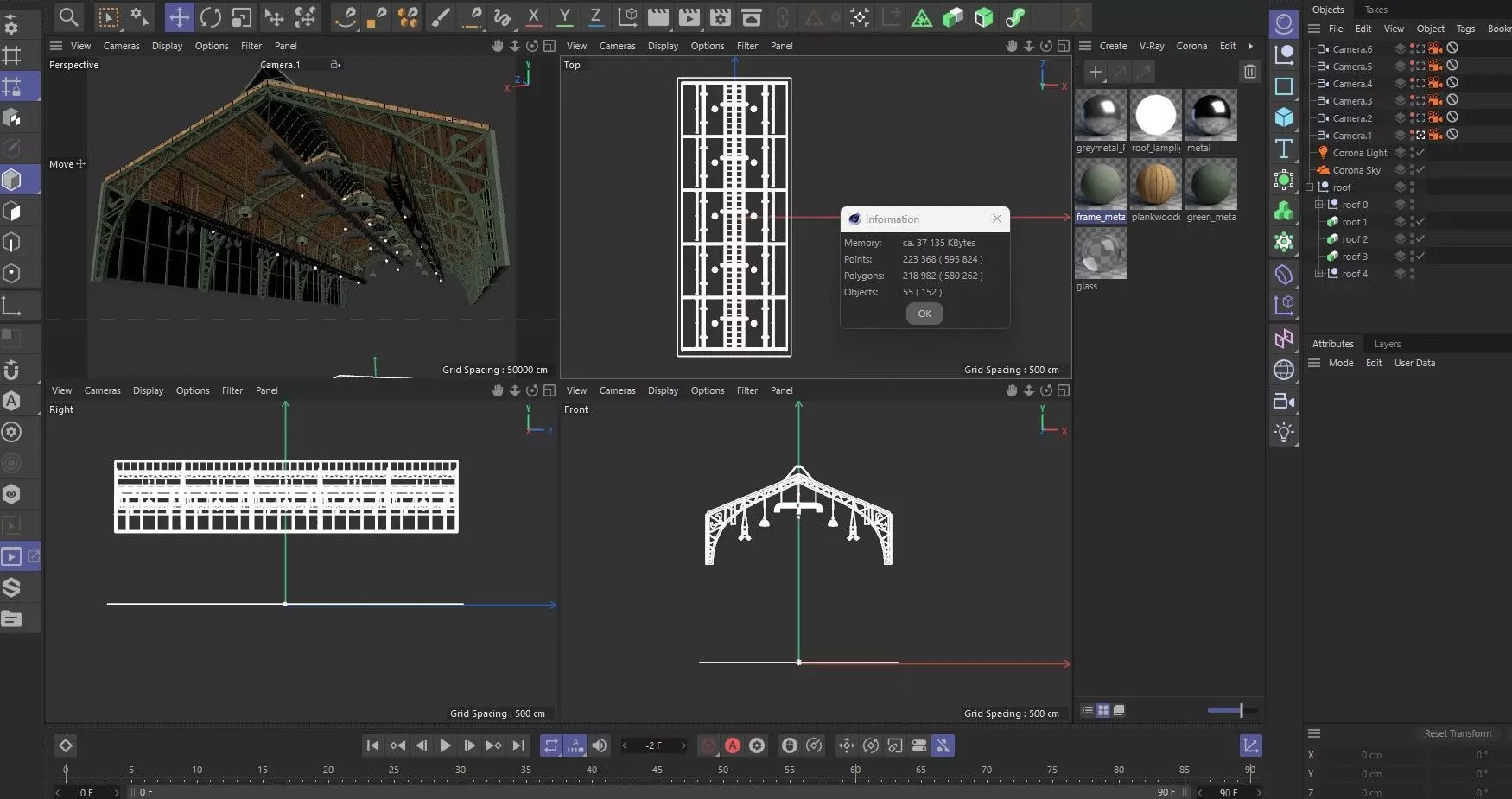Click Render to Picture Viewer icon
This screenshot has width=1512, height=799.
(x=689, y=16)
